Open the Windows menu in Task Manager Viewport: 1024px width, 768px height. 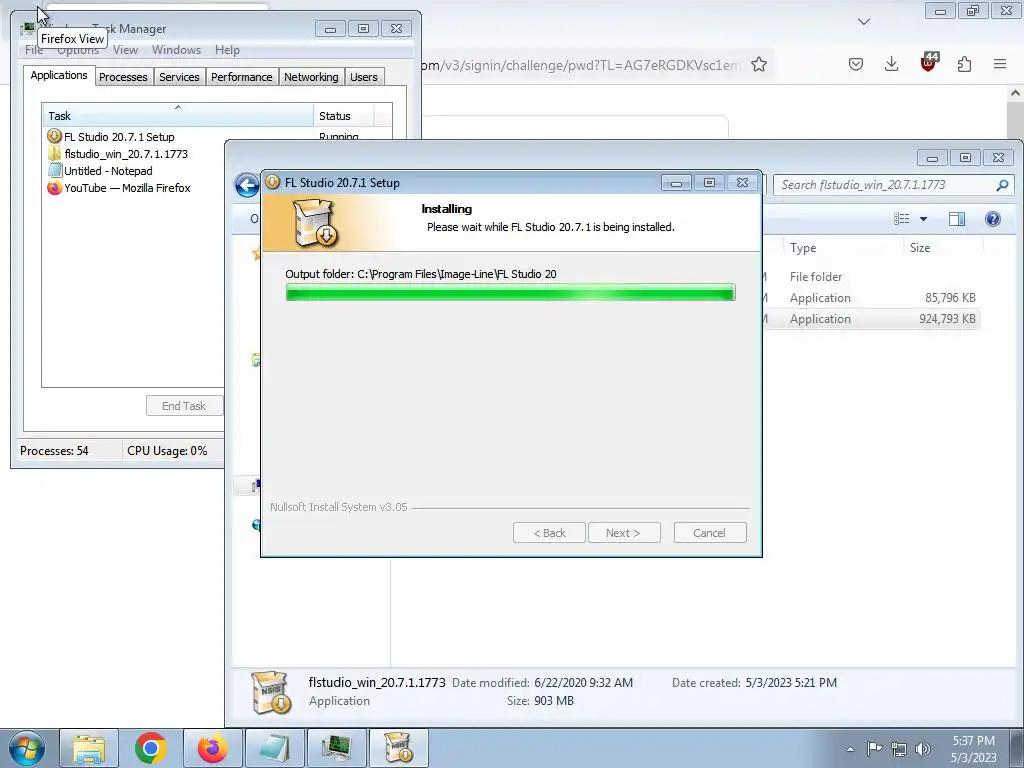[x=176, y=50]
